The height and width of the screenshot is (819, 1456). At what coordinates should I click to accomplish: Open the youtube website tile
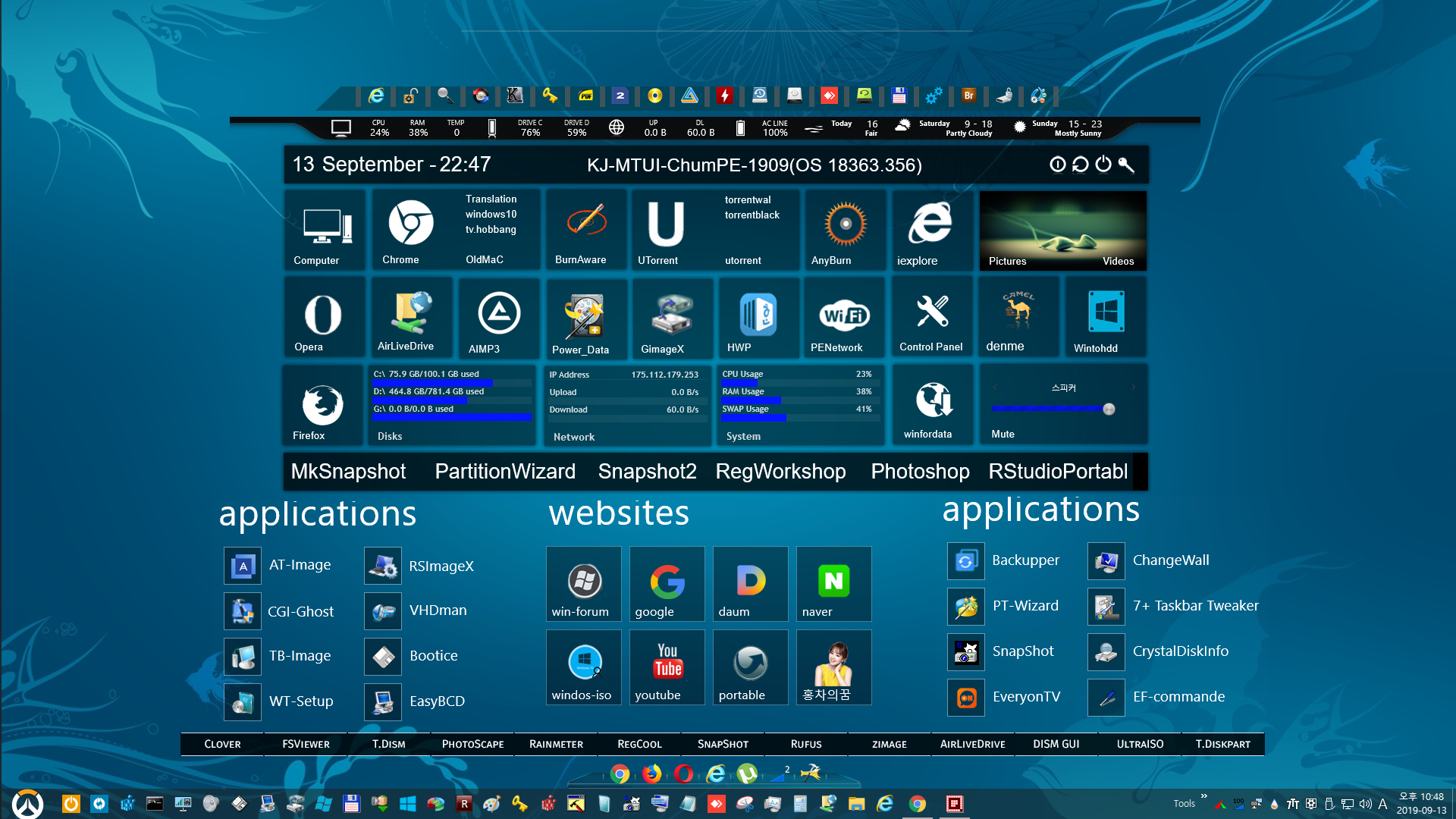click(x=667, y=667)
